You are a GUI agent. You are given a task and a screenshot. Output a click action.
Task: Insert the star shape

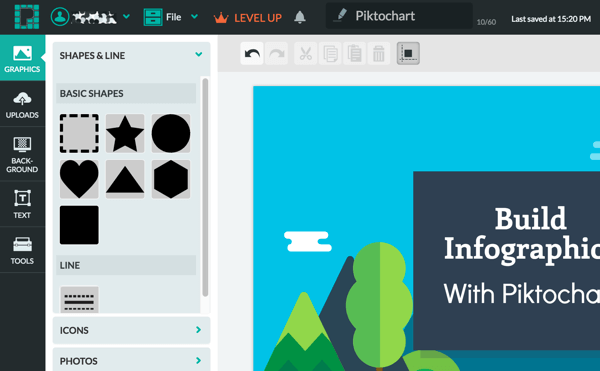(x=125, y=133)
